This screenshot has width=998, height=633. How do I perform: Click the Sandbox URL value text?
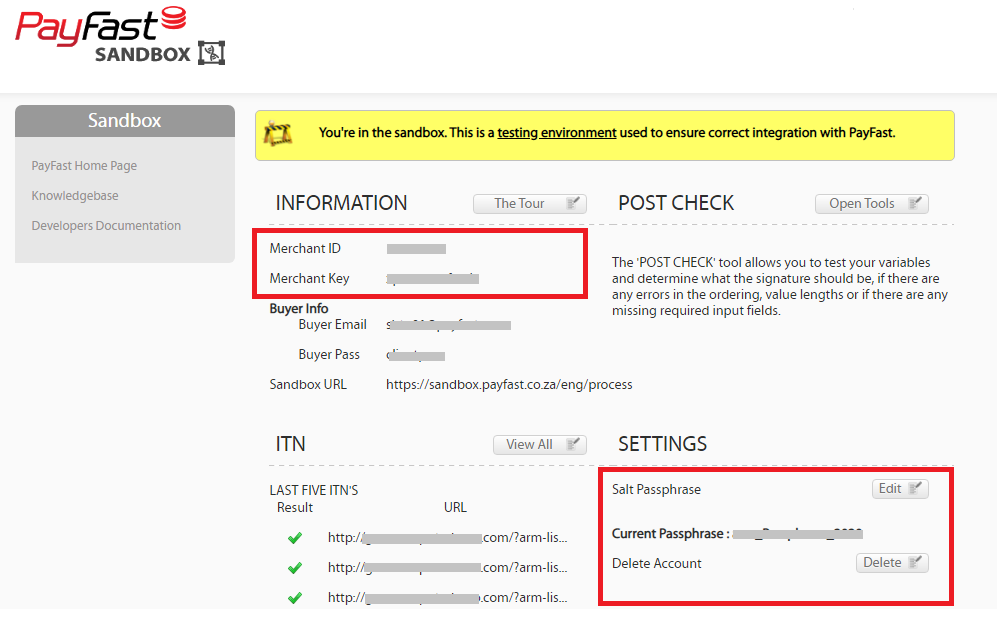pyautogui.click(x=509, y=385)
